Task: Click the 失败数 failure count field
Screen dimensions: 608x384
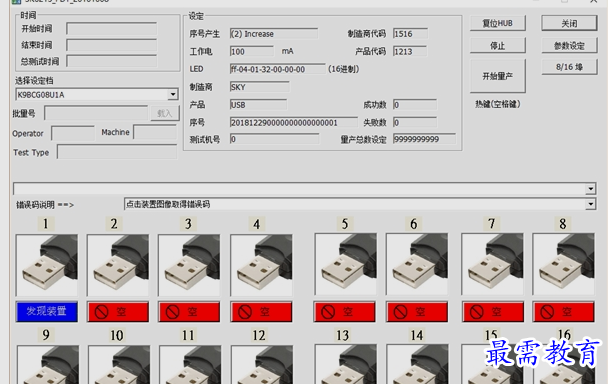Action: [x=415, y=123]
